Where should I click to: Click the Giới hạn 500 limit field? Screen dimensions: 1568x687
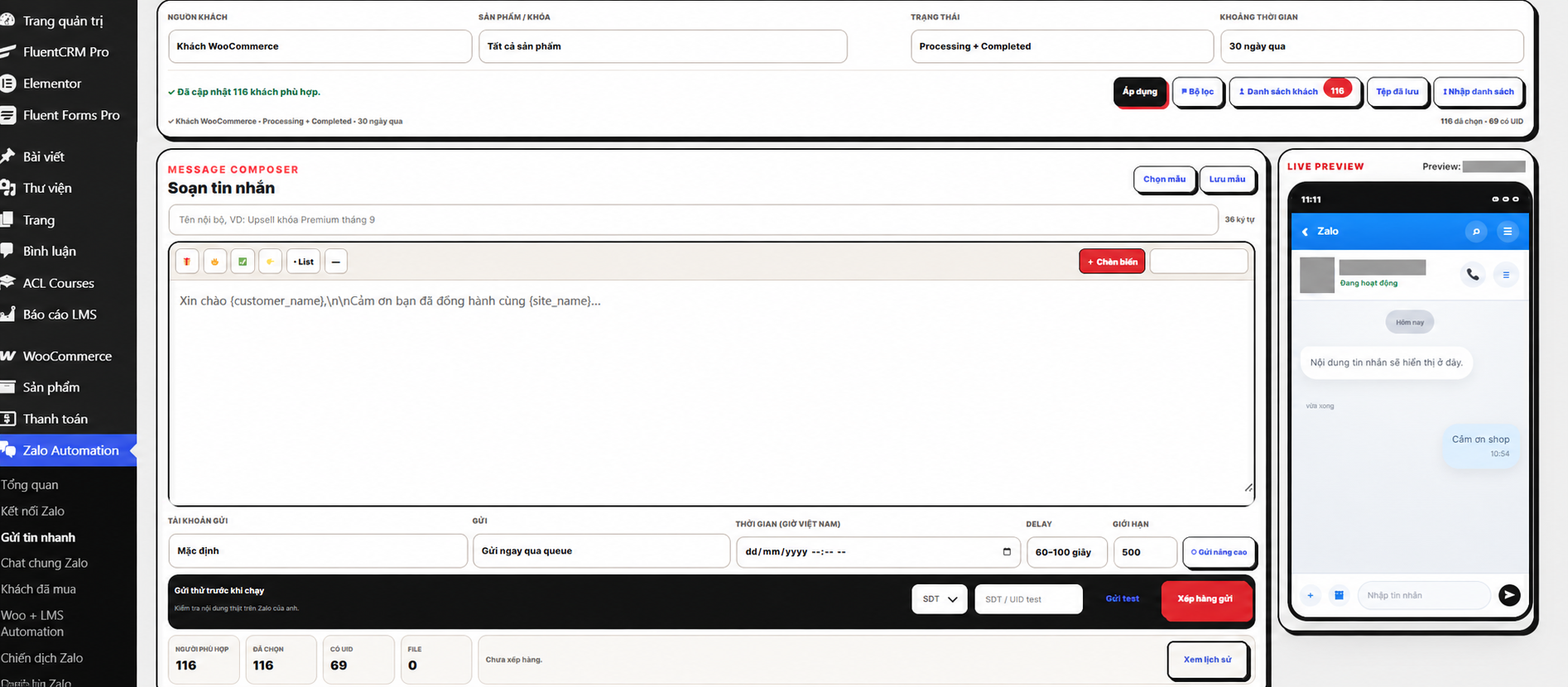1145,552
